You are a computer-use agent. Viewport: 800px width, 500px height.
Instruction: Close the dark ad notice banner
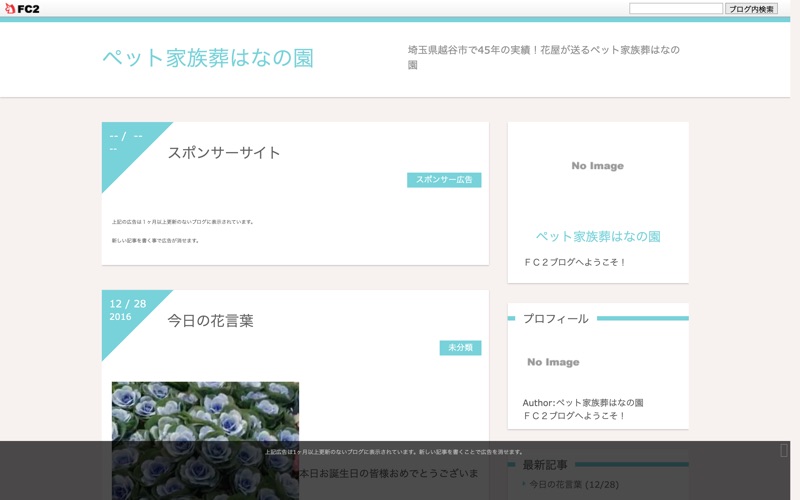(784, 450)
